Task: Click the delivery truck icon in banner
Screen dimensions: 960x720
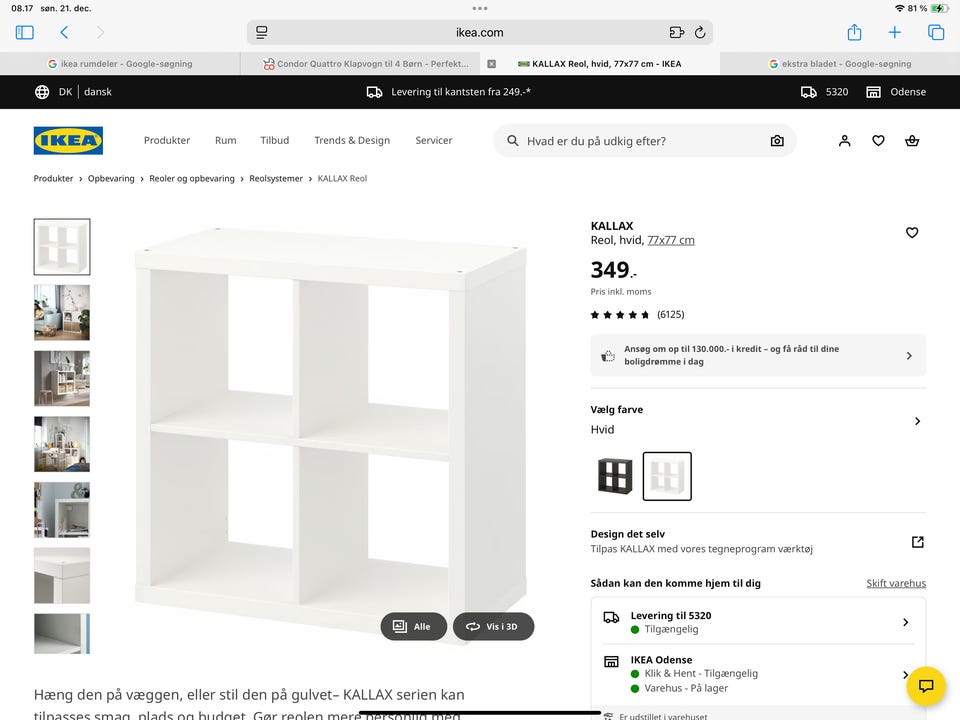Action: pyautogui.click(x=374, y=92)
